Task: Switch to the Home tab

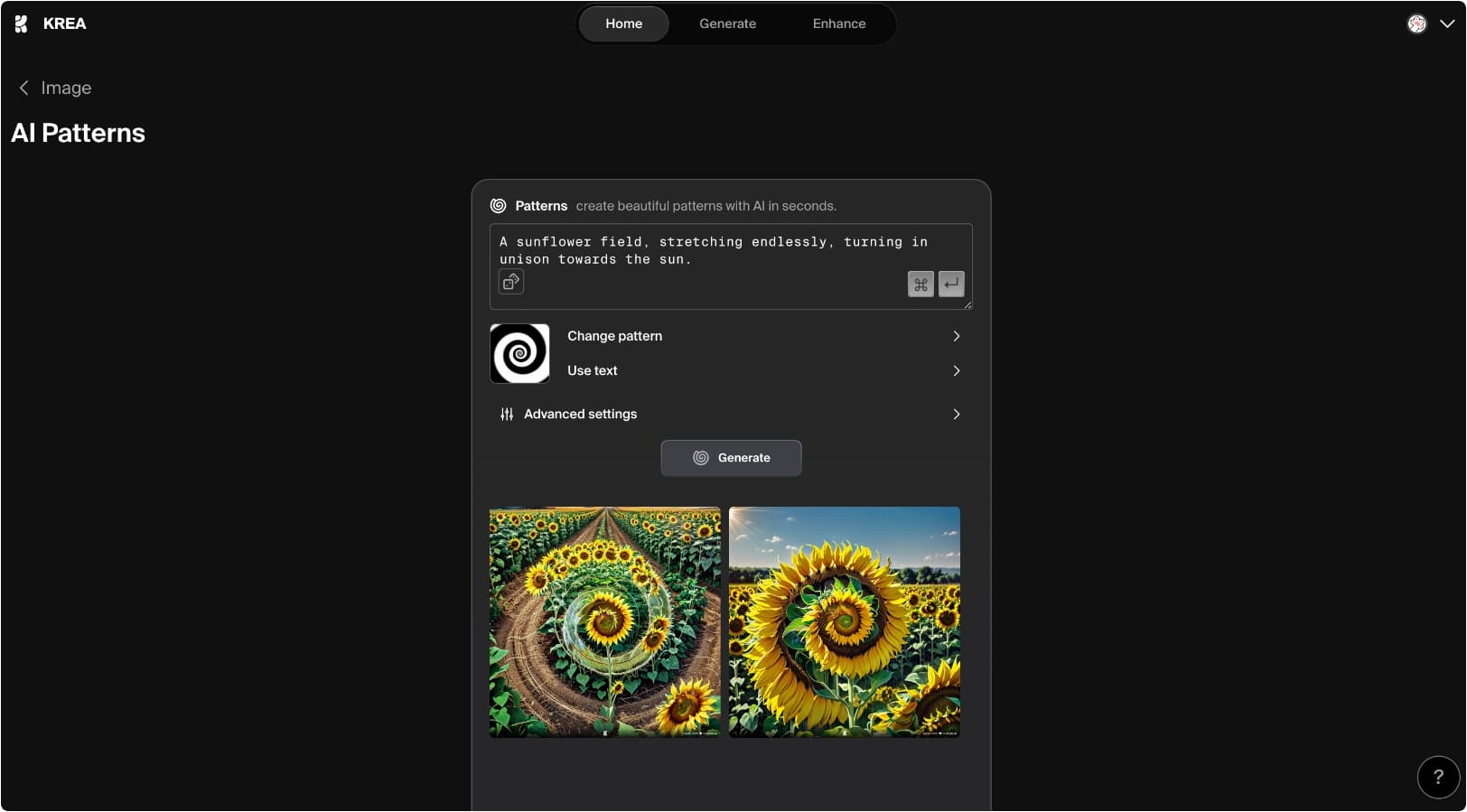Action: (x=623, y=24)
